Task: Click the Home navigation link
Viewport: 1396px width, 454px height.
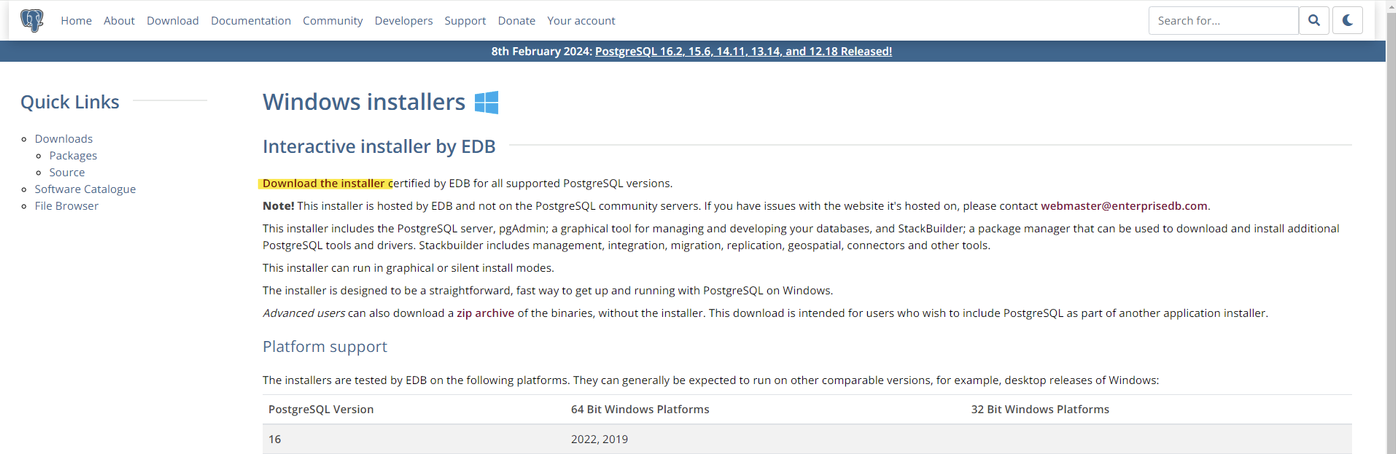Action: pos(76,20)
